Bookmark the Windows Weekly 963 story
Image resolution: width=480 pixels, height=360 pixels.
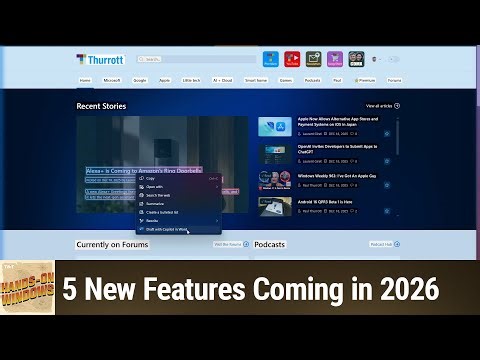387,185
